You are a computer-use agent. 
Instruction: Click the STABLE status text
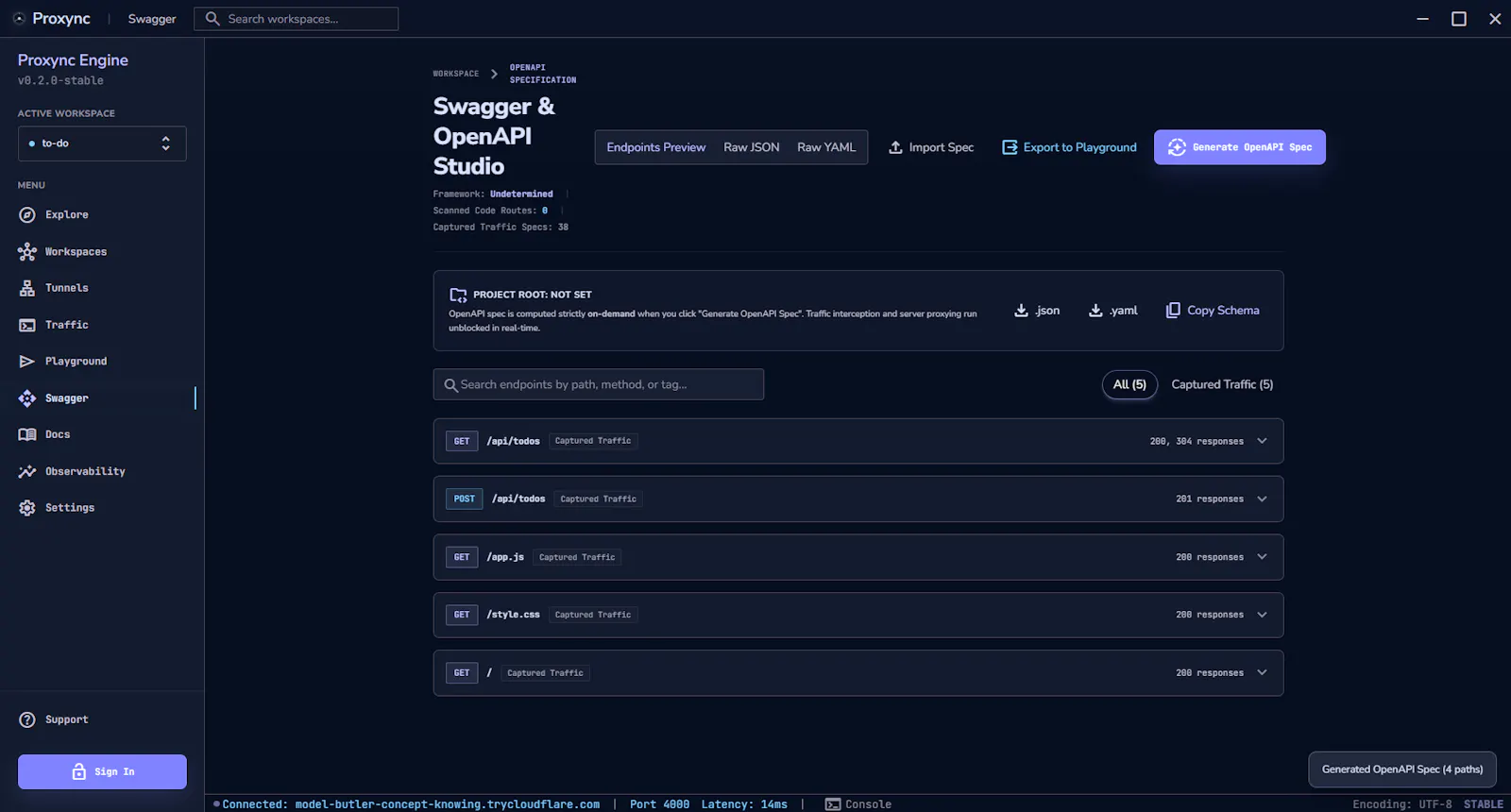(1484, 804)
